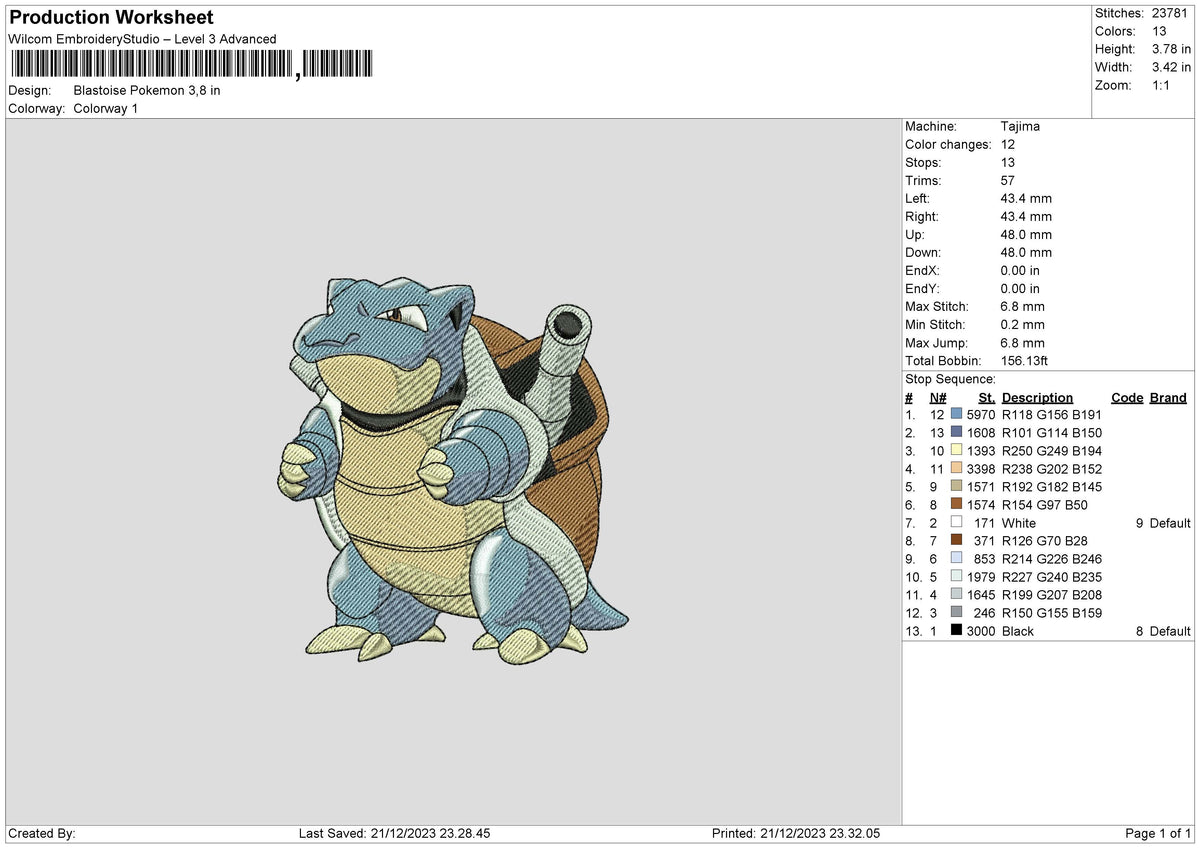Image resolution: width=1200 pixels, height=848 pixels.
Task: Click the dark brown swatch for thread 371
Action: pos(957,540)
